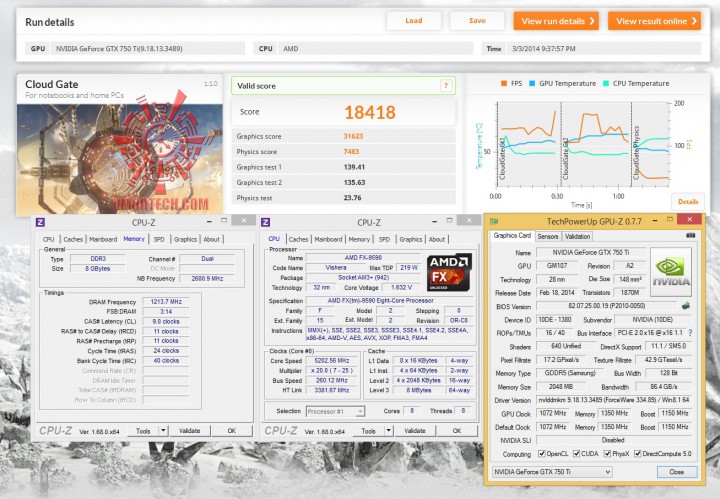Image resolution: width=720 pixels, height=499 pixels.
Task: Click the BIOS version save chip icon
Action: pos(685,306)
